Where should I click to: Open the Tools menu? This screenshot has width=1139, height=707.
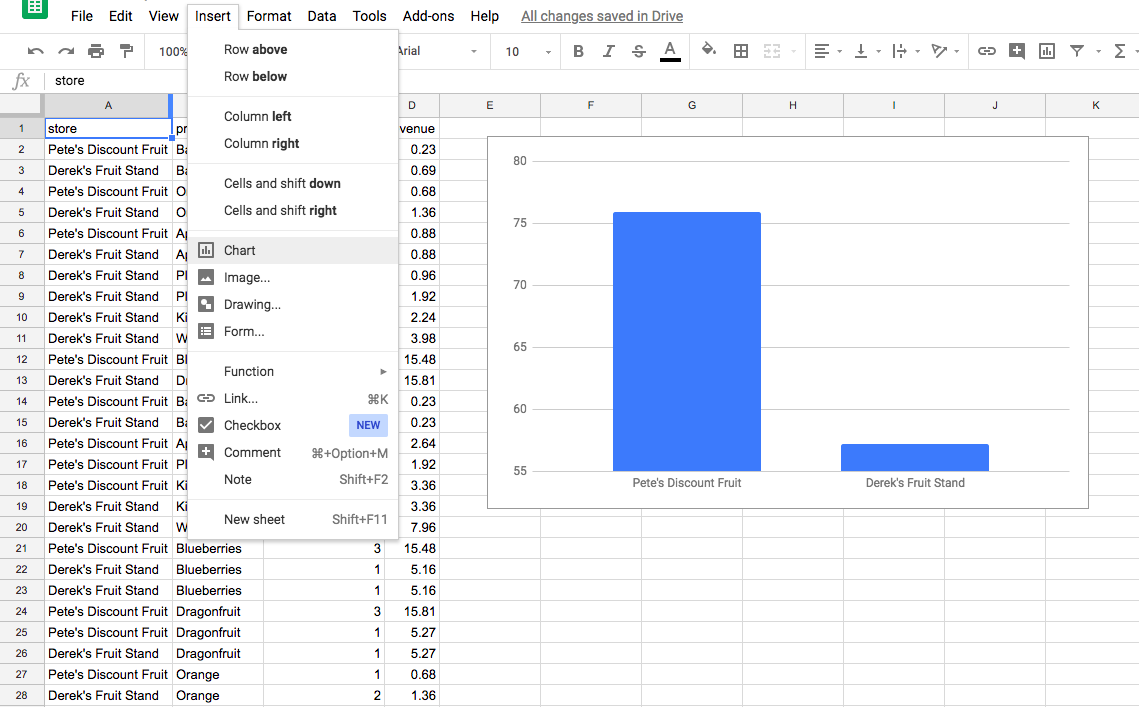(x=370, y=16)
